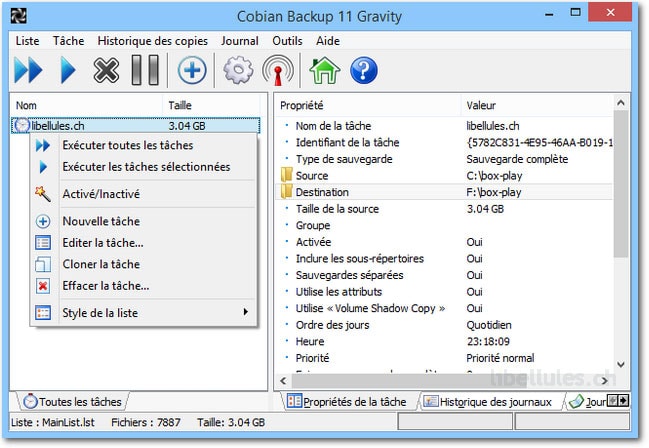This screenshot has width=649, height=448.
Task: Expand Style de la liste submenu arrow
Action: click(x=245, y=312)
